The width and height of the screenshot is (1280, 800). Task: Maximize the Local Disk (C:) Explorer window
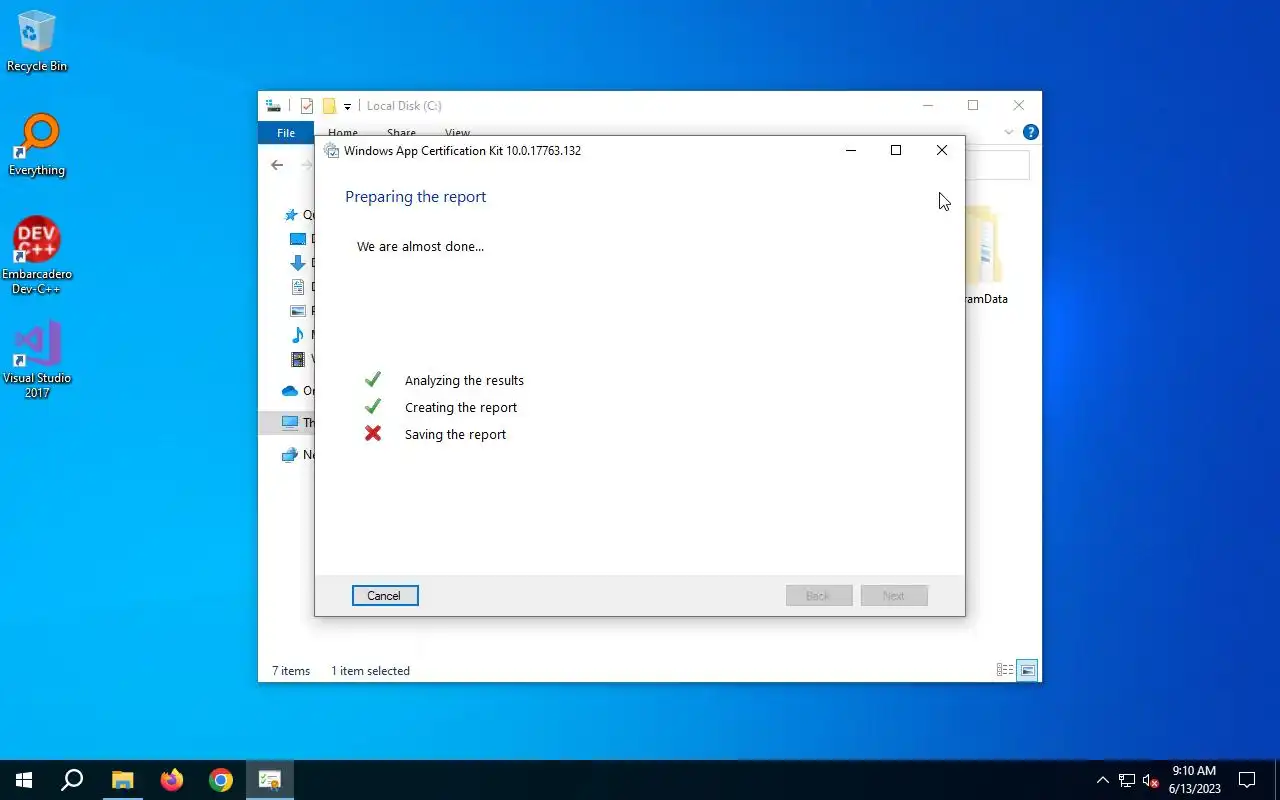coord(973,105)
